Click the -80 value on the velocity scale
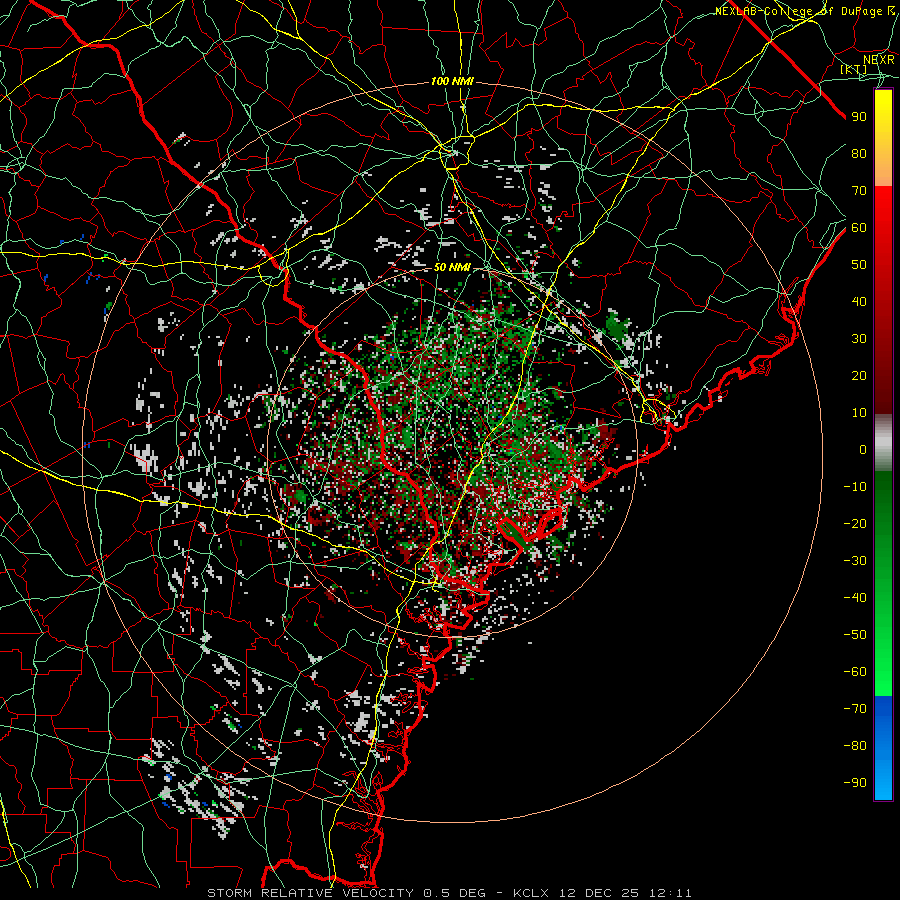 click(855, 746)
